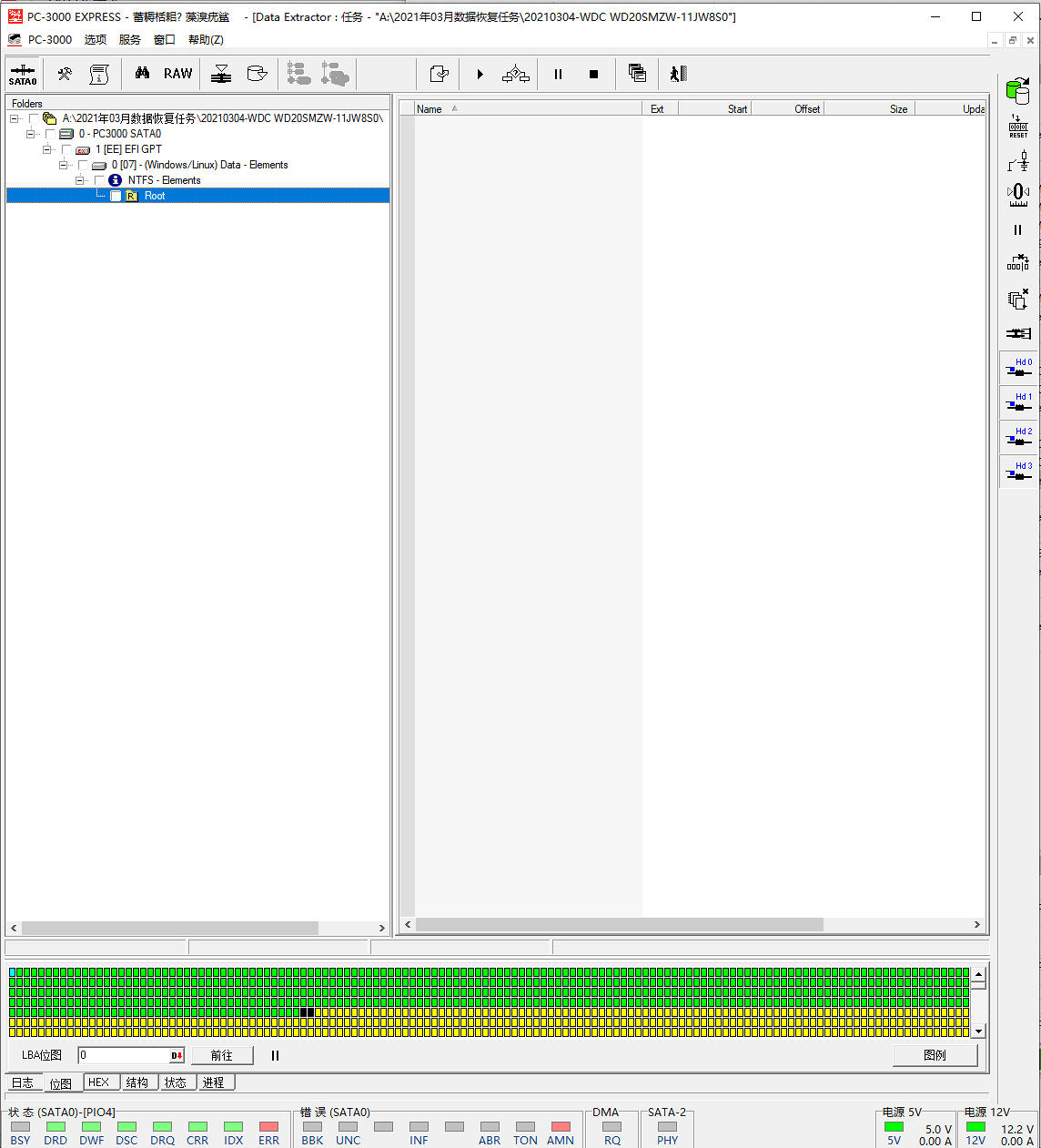Viewport: 1041px width, 1148px height.
Task: Open the hammer and wrench tools icon
Action: pyautogui.click(x=65, y=74)
